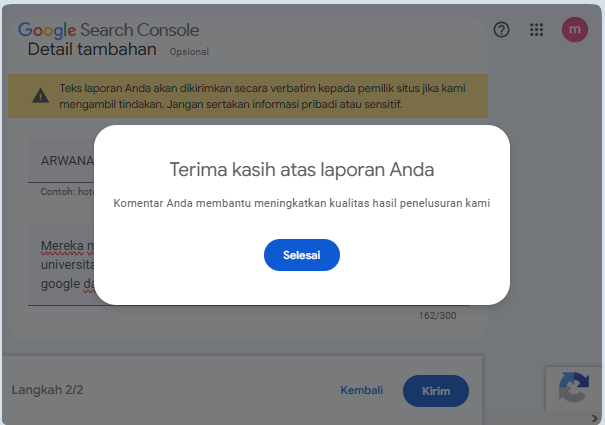Open the Google apps grid icon

coord(536,30)
